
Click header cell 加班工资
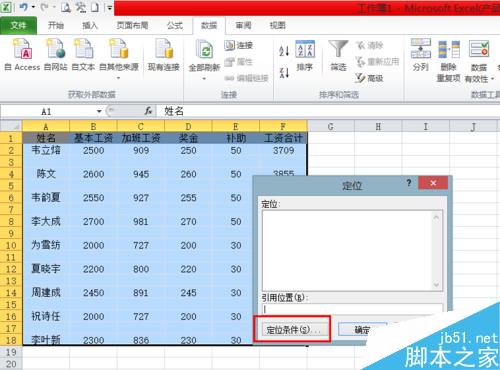point(141,138)
